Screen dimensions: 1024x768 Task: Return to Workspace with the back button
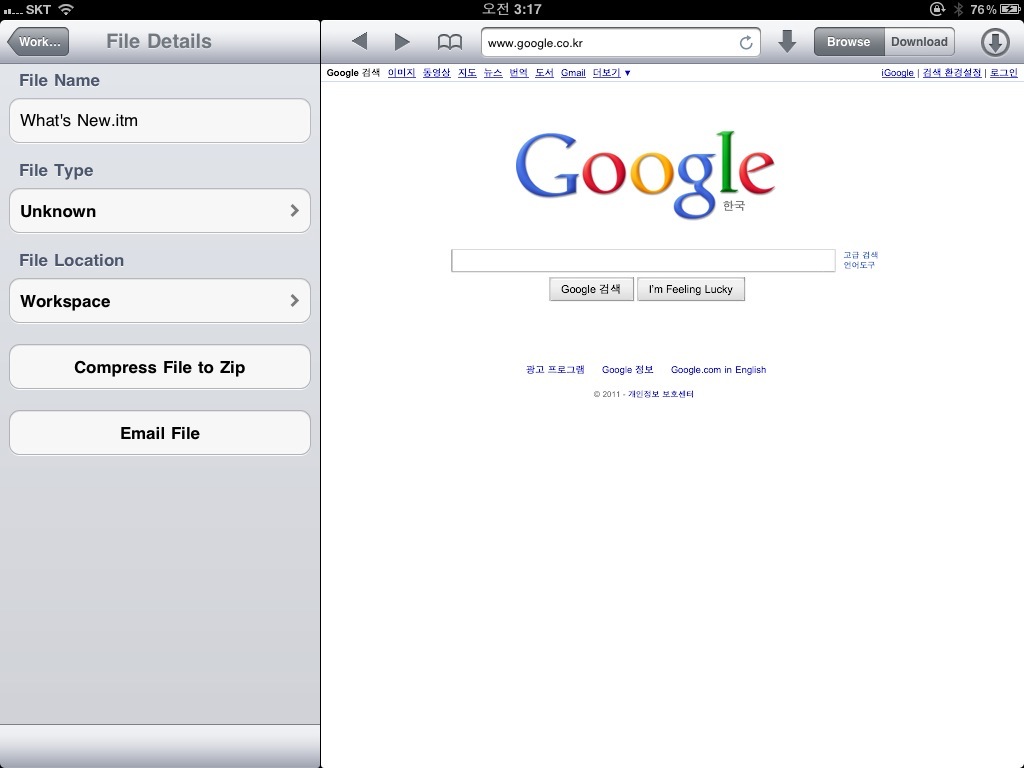point(38,42)
